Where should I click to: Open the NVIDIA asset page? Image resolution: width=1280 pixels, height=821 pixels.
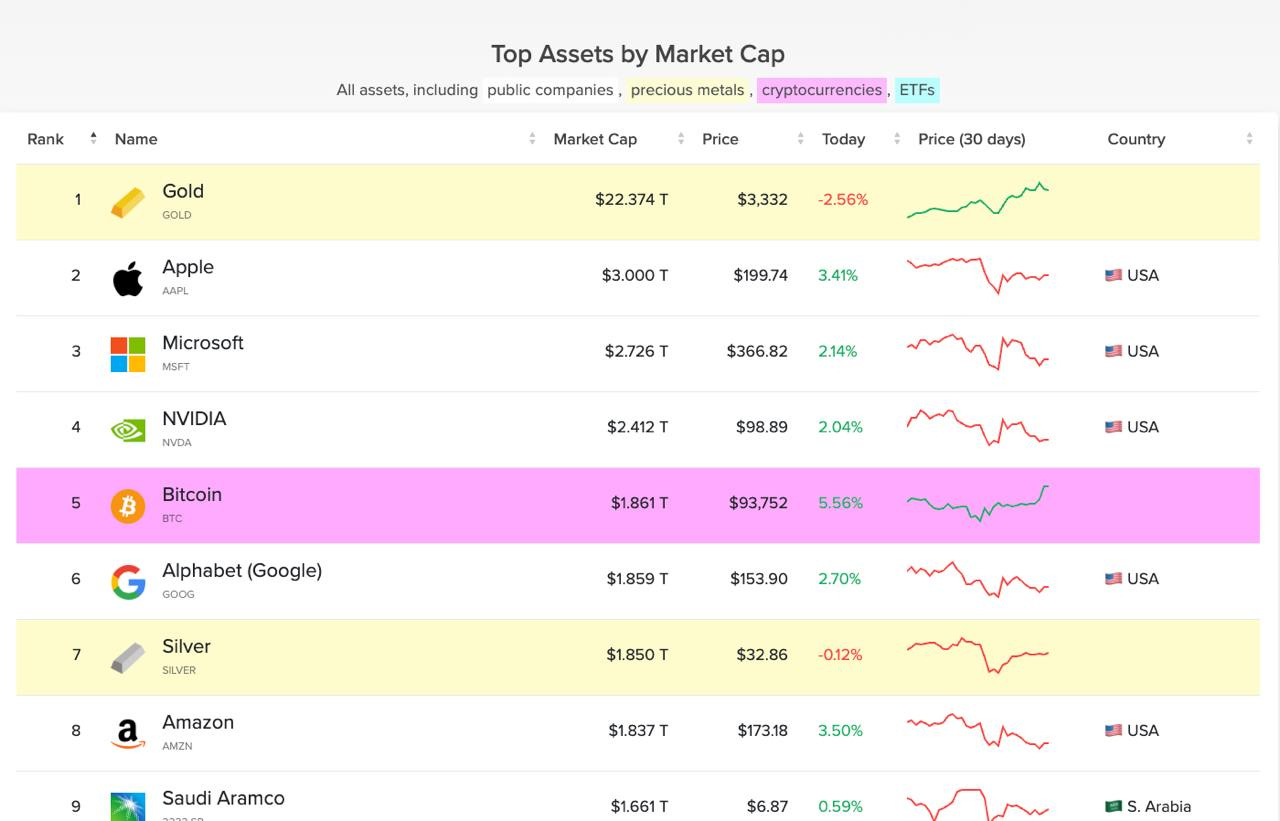coord(194,419)
